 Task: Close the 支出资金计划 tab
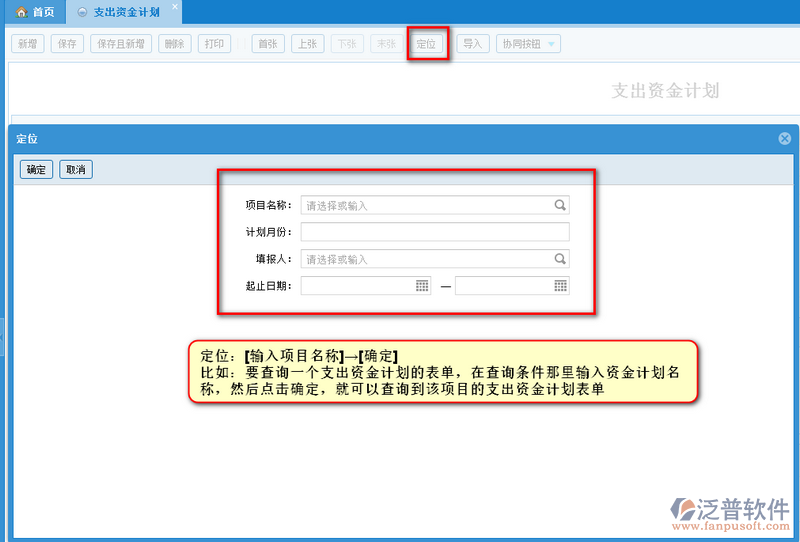[x=175, y=7]
